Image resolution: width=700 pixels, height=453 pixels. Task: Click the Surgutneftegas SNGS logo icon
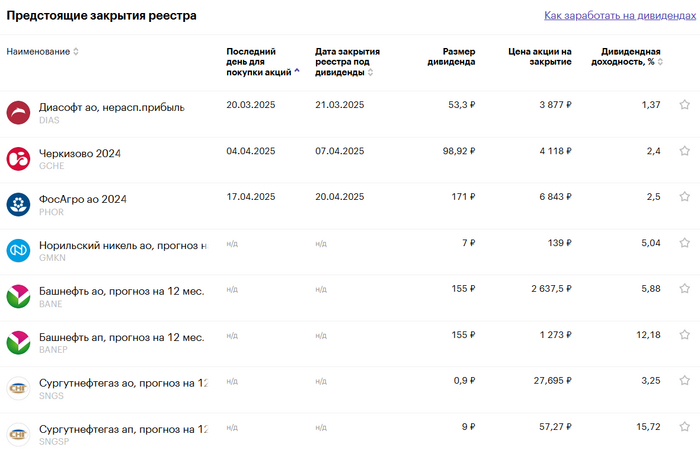[x=18, y=388]
